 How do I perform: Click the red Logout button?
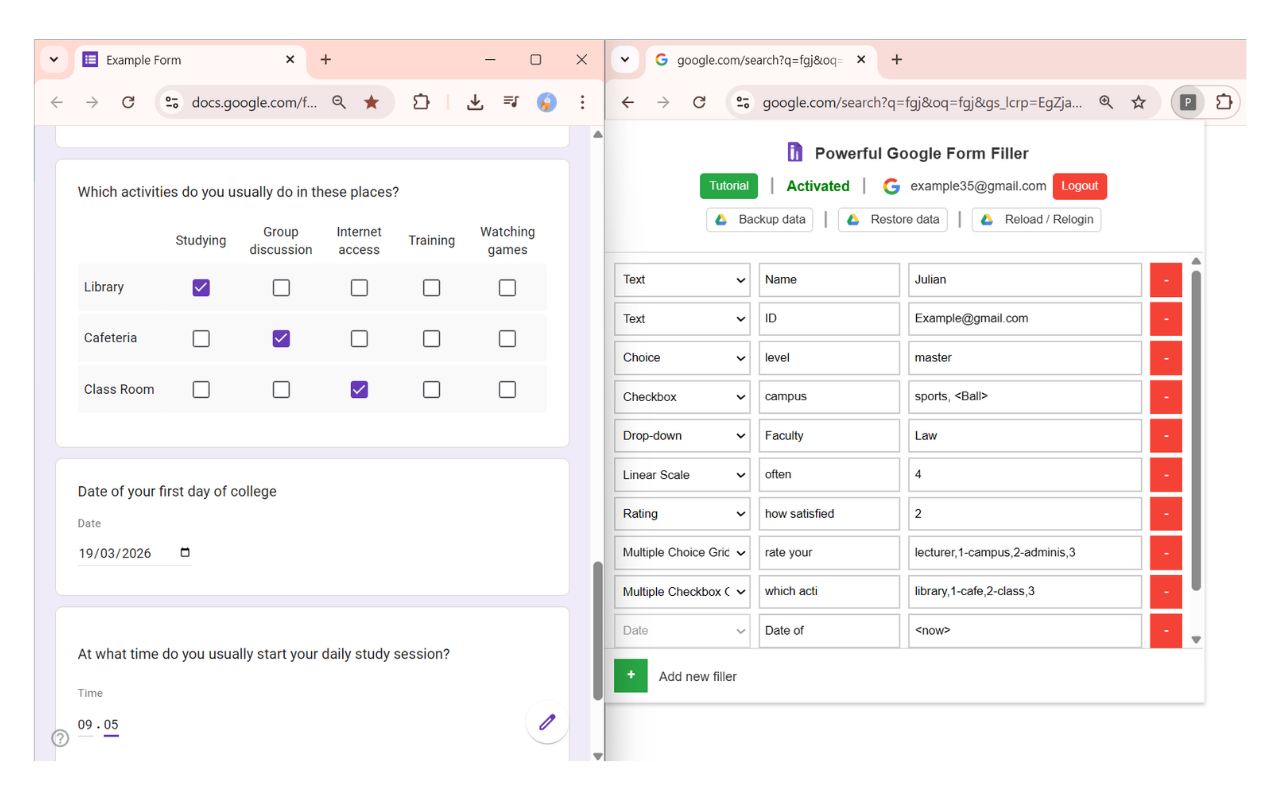(x=1080, y=186)
